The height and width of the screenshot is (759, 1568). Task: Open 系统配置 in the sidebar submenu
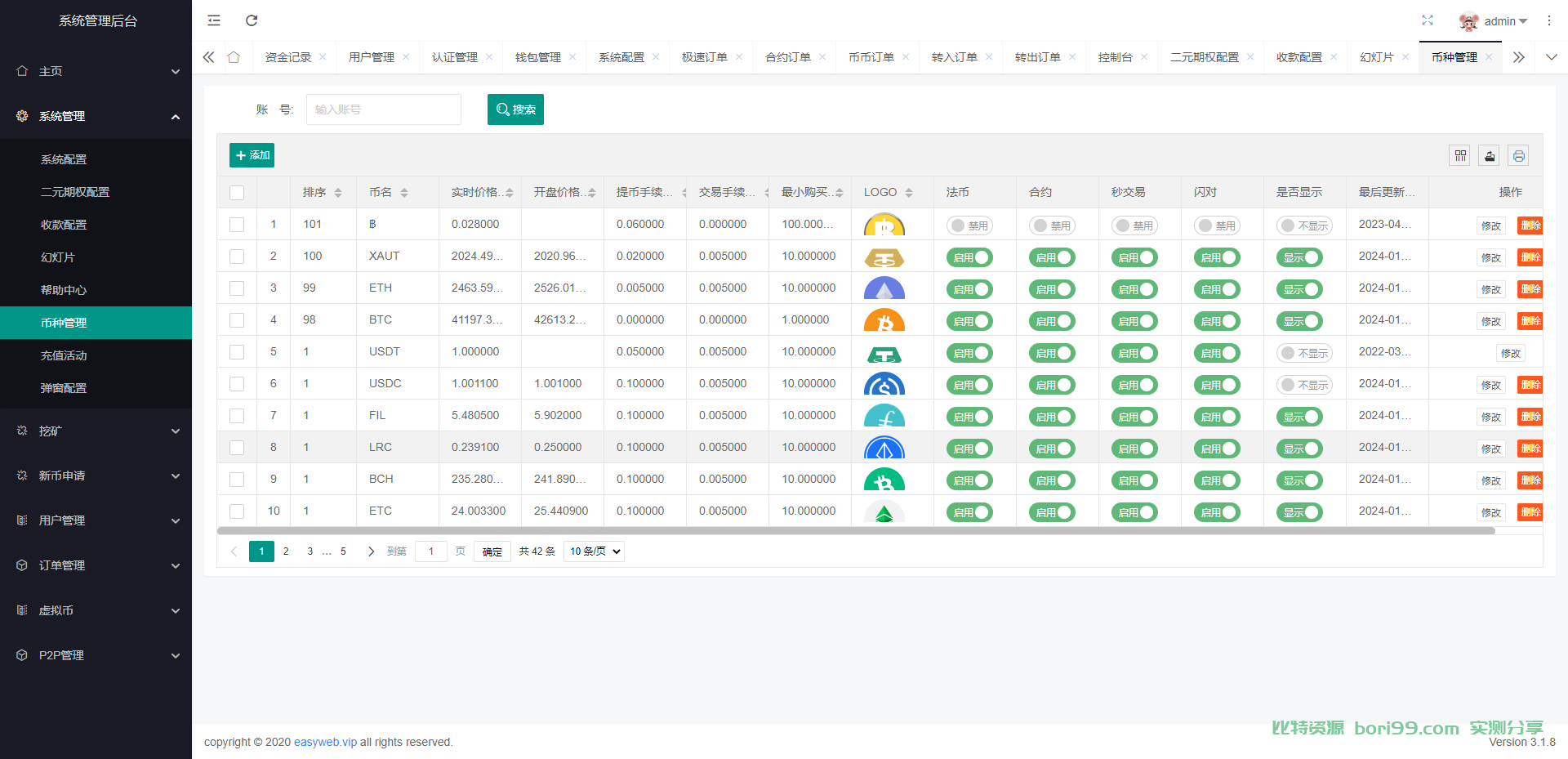click(96, 159)
